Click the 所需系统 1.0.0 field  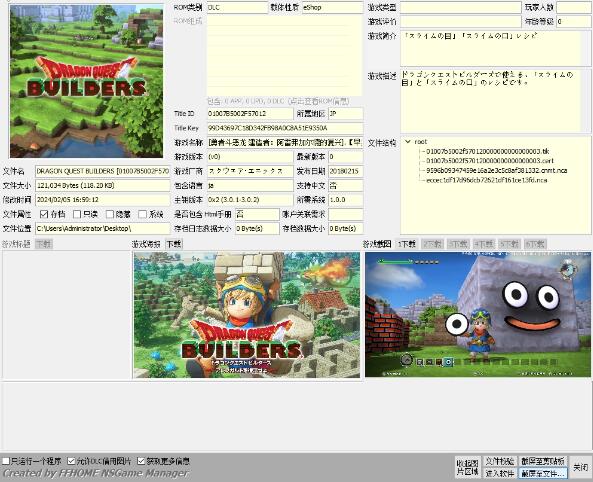click(346, 200)
